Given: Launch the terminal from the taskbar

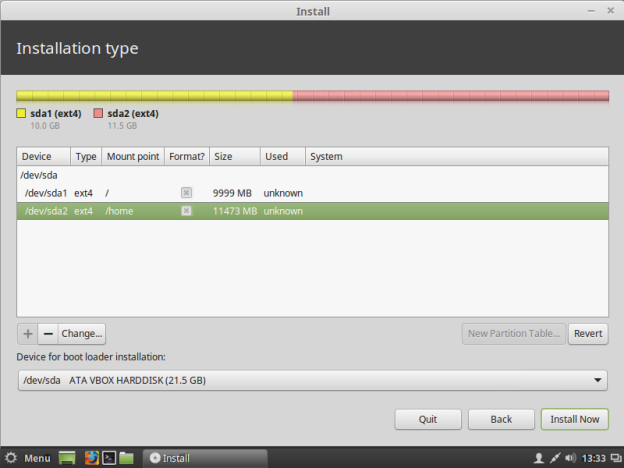Looking at the screenshot, I should tap(108, 458).
